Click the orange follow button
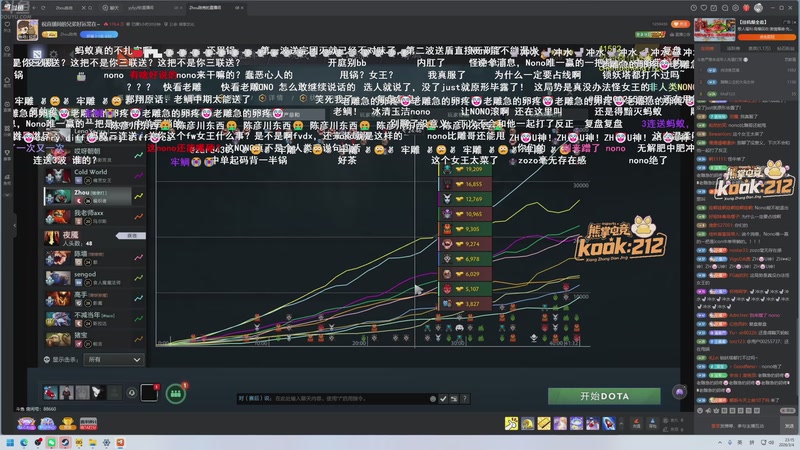Screen dimensions: 800x450 [x=680, y=24]
